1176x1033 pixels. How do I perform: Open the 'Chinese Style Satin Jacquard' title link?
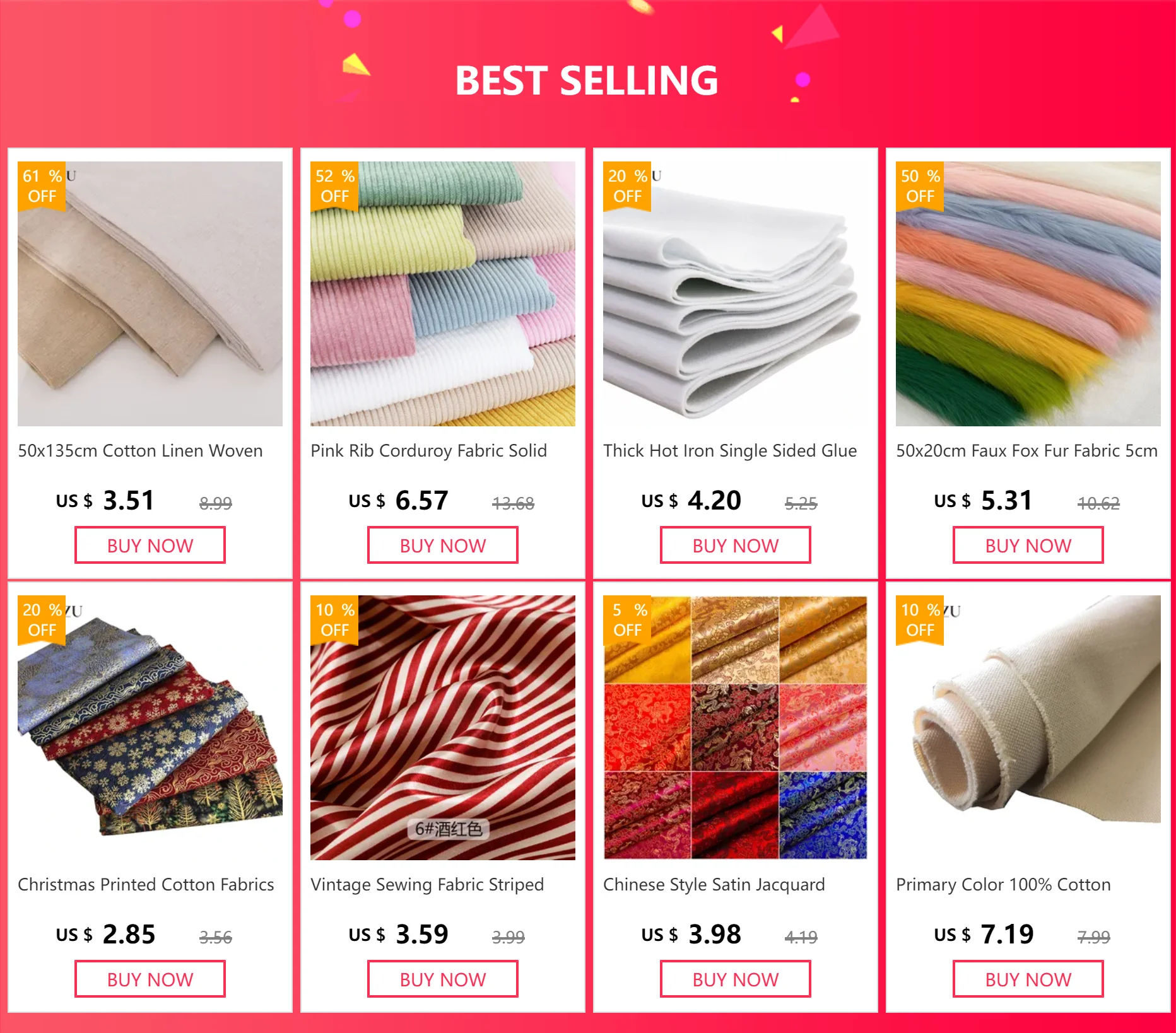click(x=714, y=885)
